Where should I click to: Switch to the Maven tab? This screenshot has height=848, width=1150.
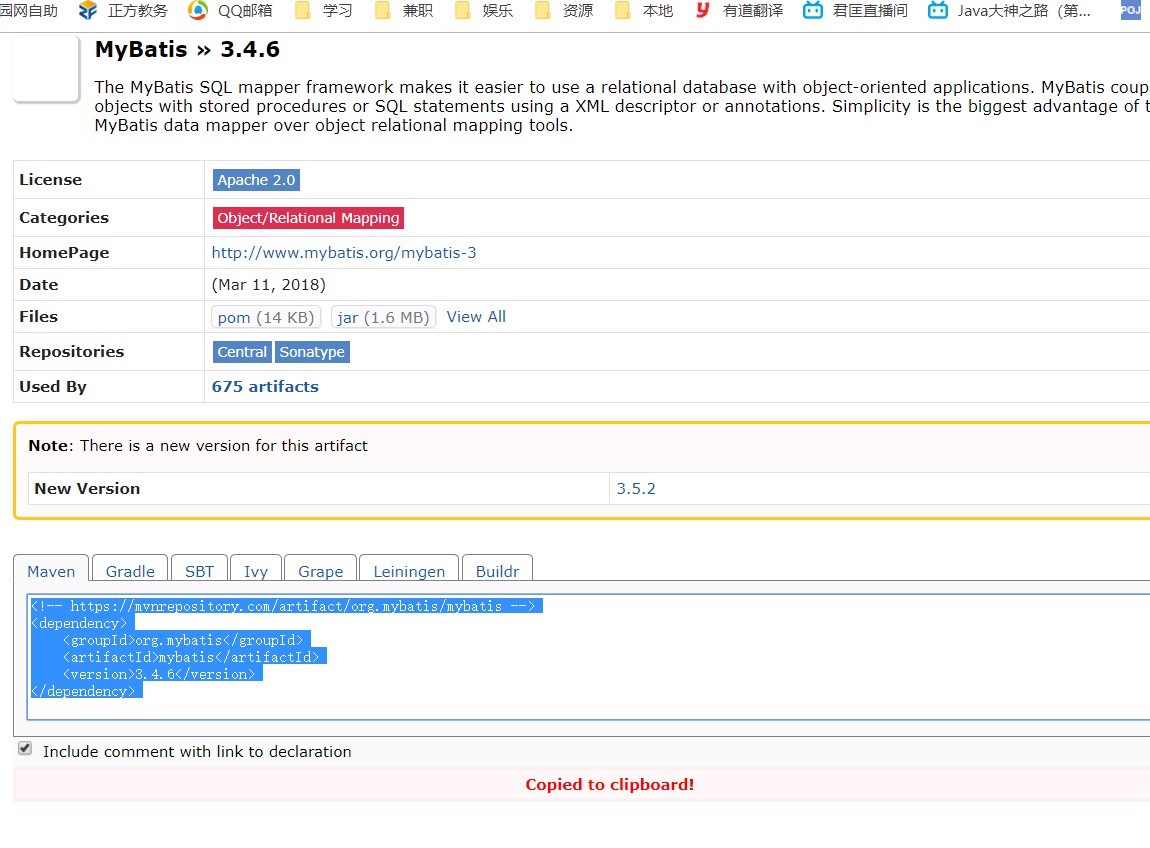click(x=51, y=571)
